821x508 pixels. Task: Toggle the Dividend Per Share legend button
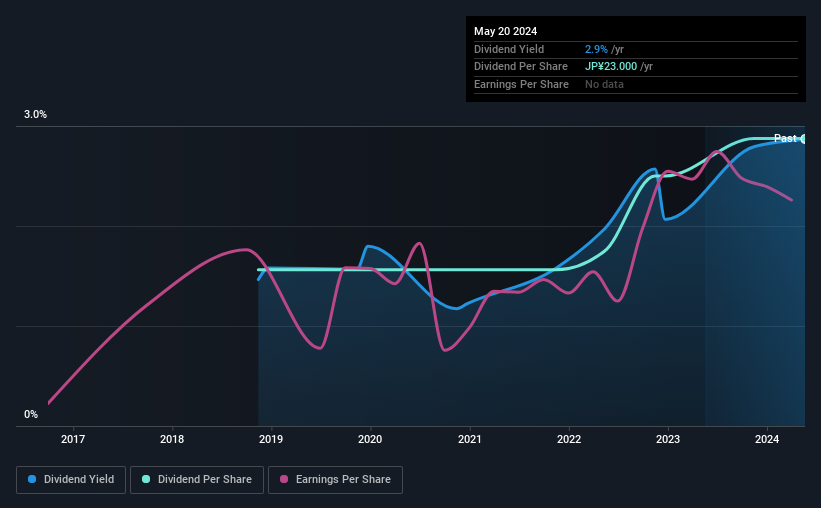pyautogui.click(x=197, y=480)
